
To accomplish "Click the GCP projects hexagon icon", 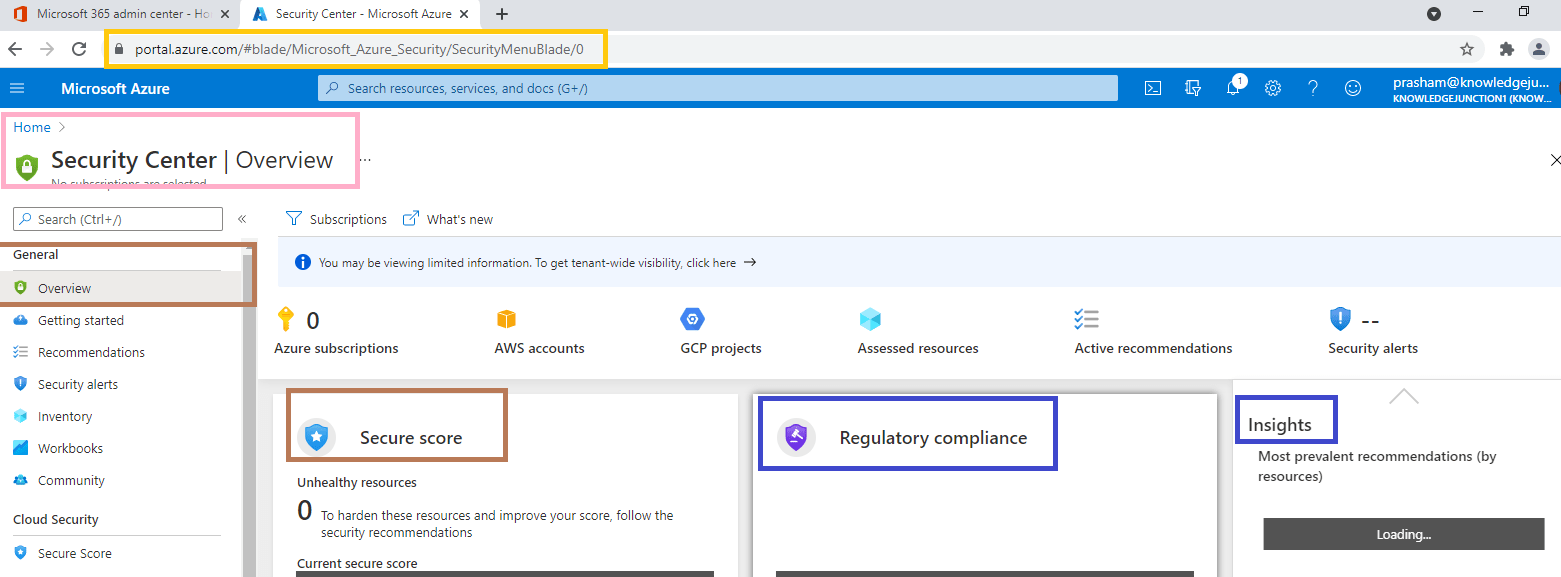I will 692,319.
